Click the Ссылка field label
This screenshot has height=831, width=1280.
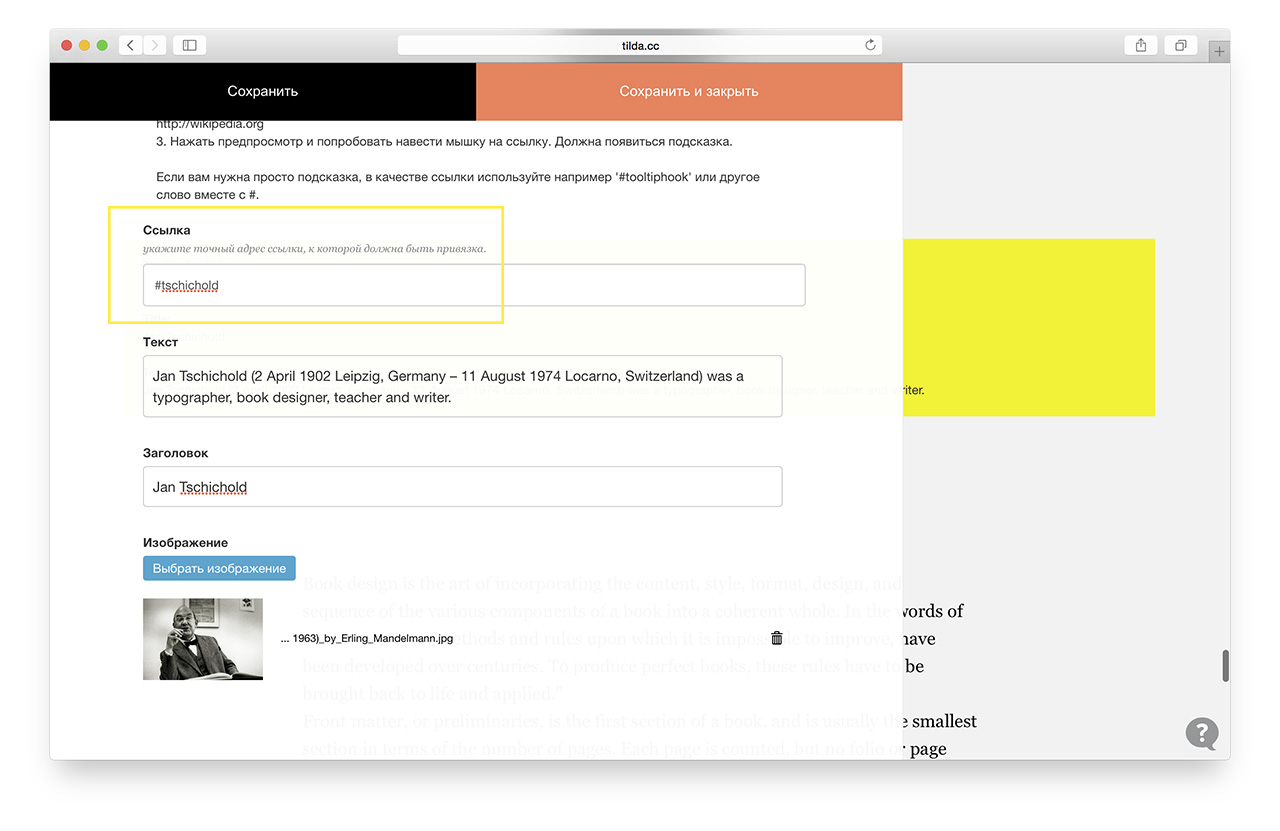(166, 230)
